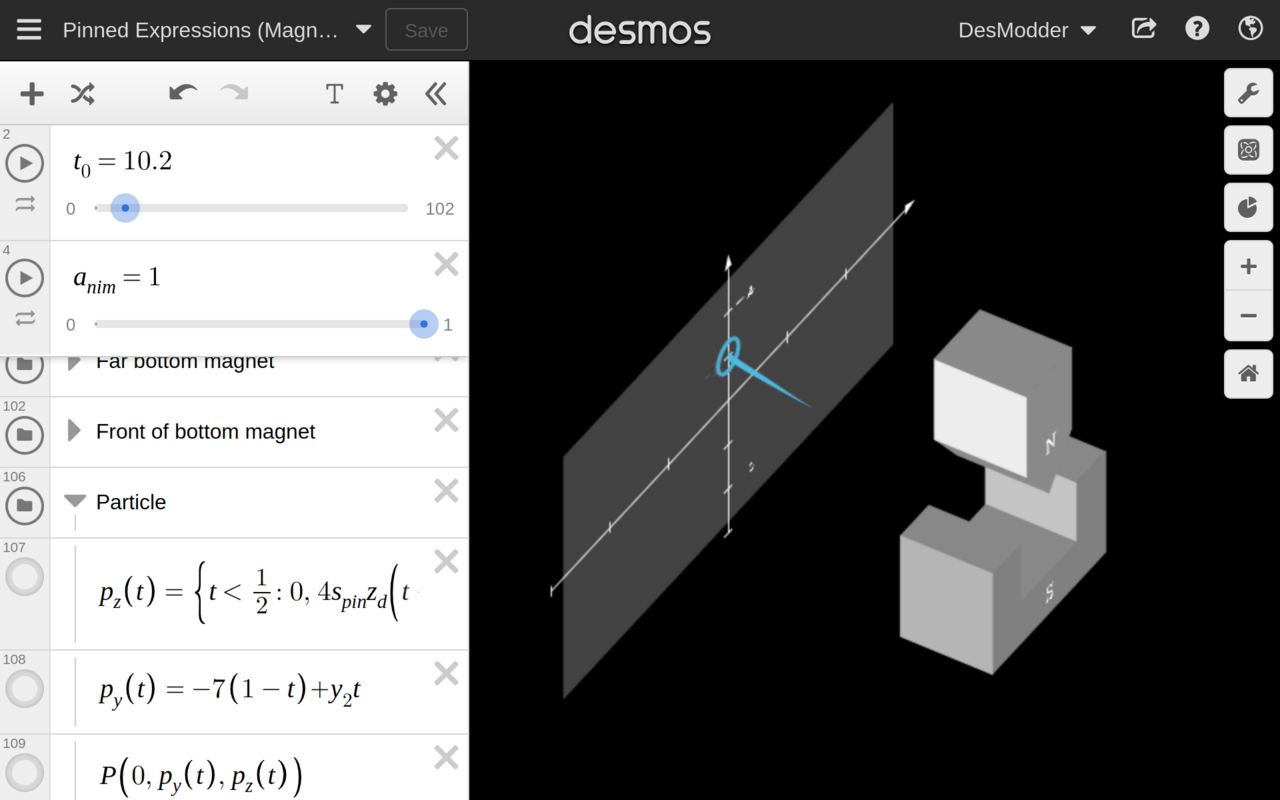Collapse the Particle folder
The width and height of the screenshot is (1280, 800).
point(74,502)
